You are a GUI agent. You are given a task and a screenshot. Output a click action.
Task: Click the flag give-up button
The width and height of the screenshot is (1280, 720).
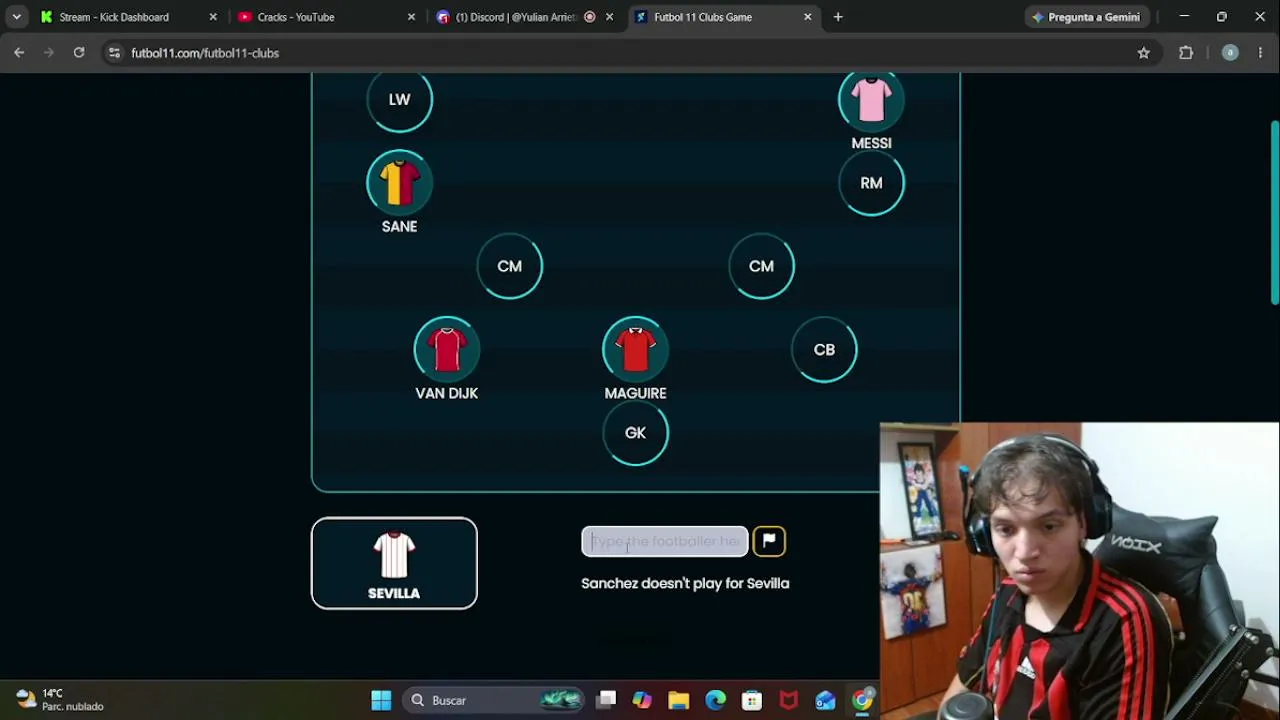coord(769,541)
